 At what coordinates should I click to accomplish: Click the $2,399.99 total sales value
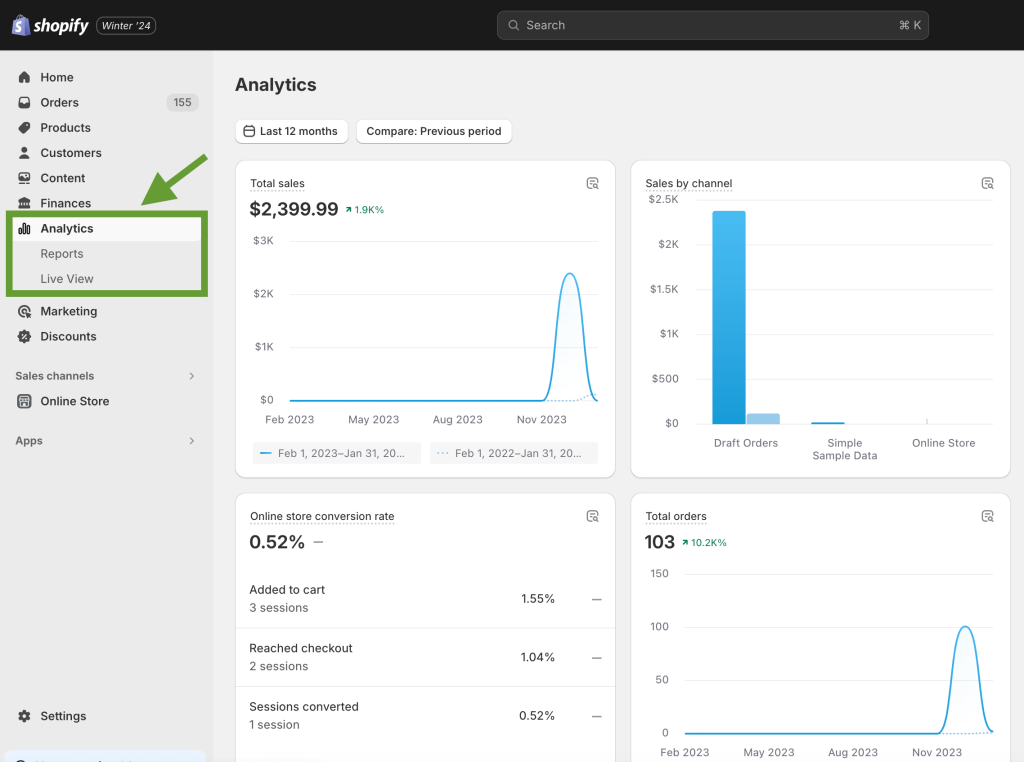coord(294,209)
